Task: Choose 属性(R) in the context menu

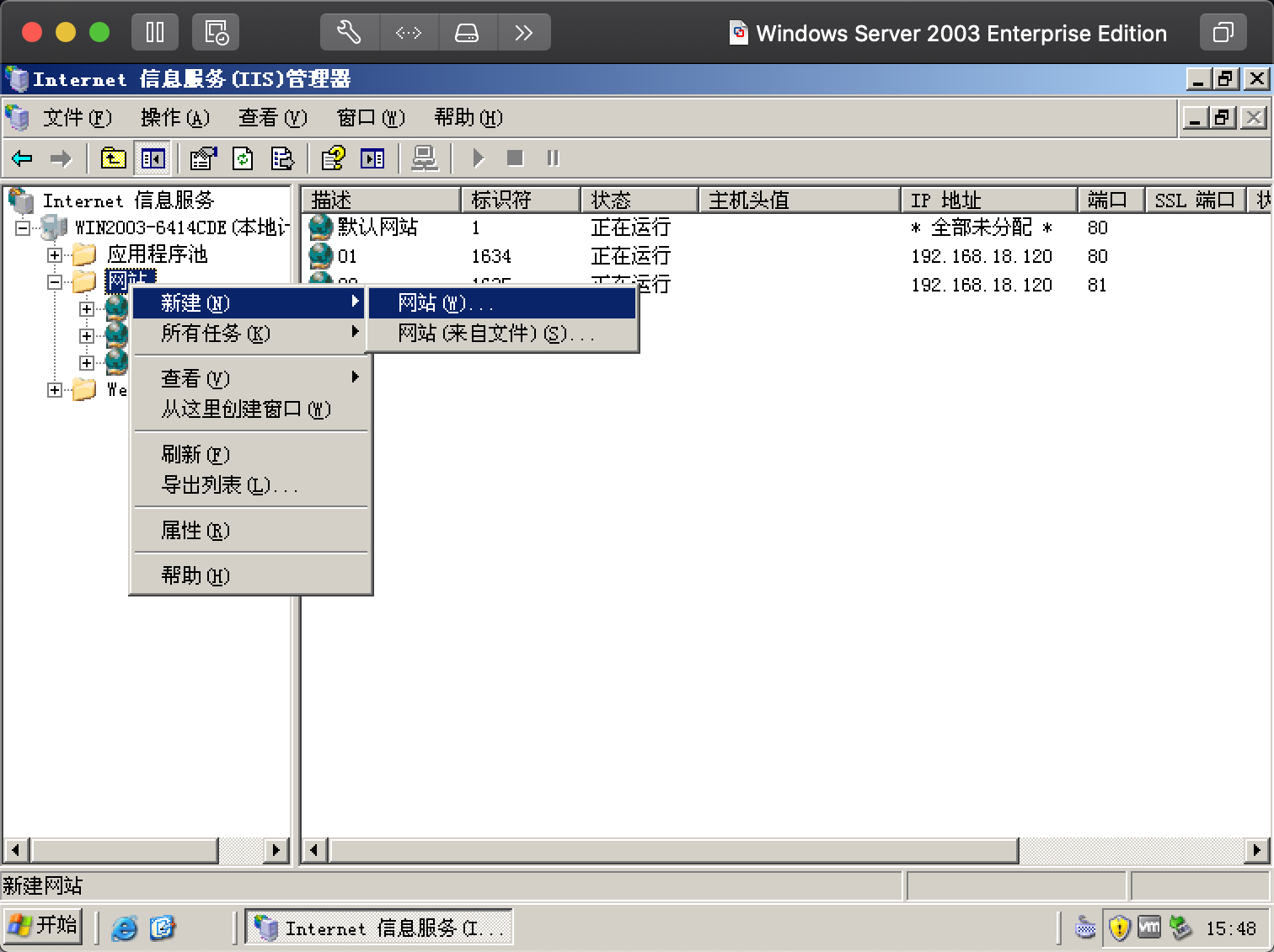Action: click(x=249, y=530)
